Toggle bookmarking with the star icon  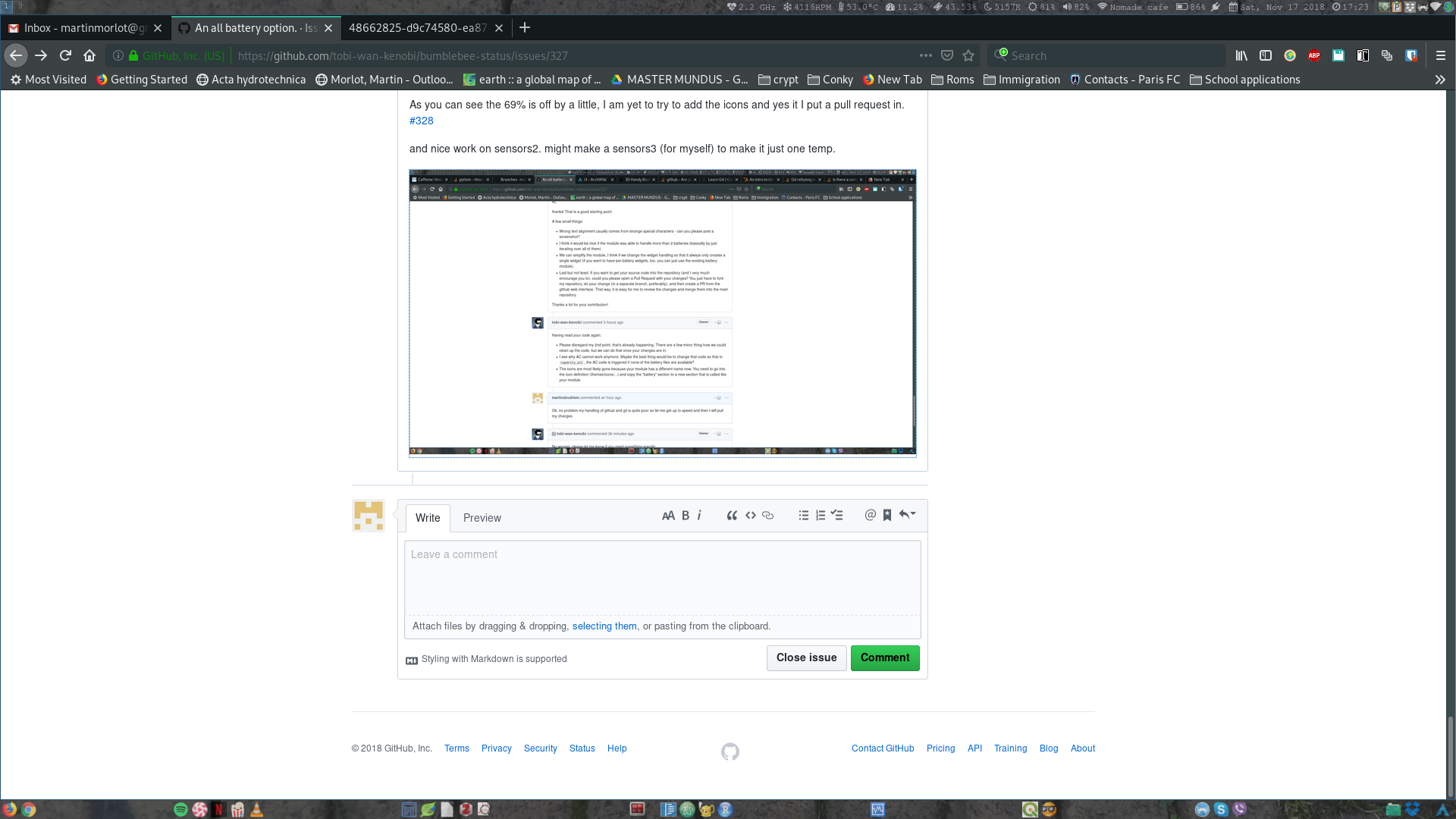(968, 55)
